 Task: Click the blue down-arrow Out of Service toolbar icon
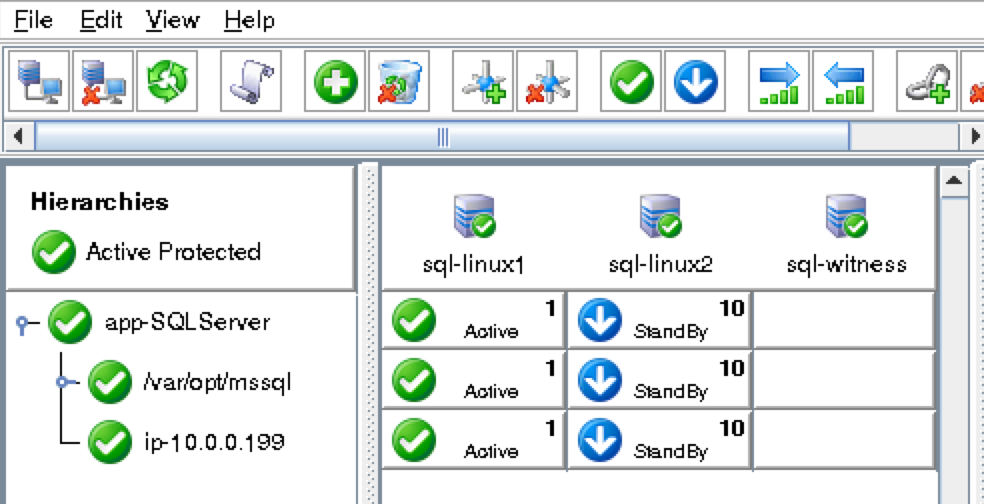coord(695,82)
